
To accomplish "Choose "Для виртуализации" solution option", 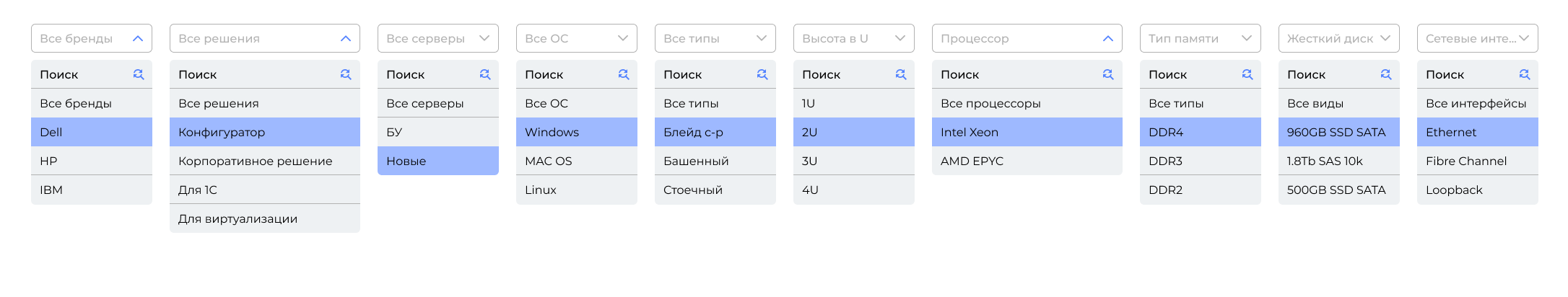I will [264, 218].
